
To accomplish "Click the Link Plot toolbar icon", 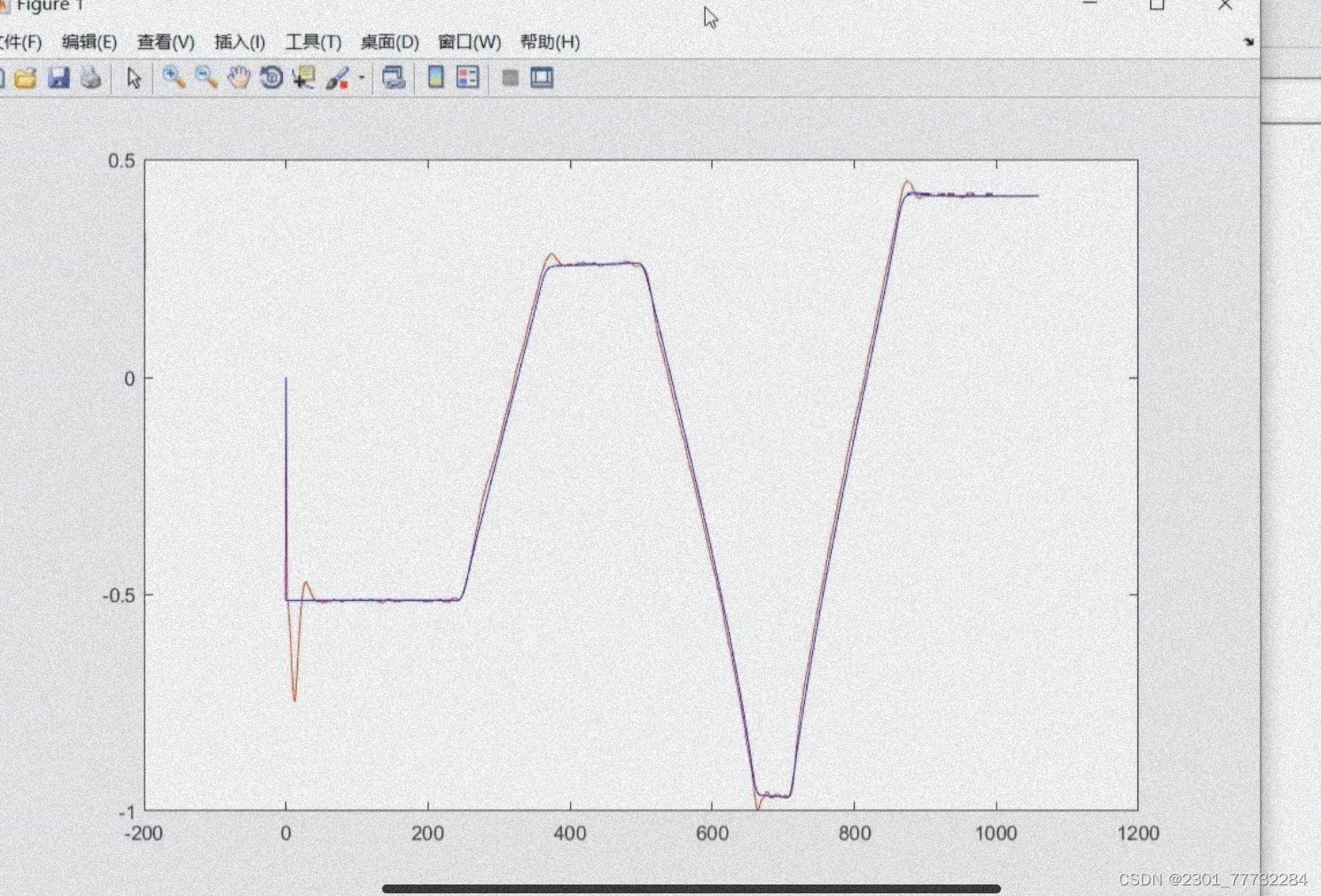I will (394, 78).
